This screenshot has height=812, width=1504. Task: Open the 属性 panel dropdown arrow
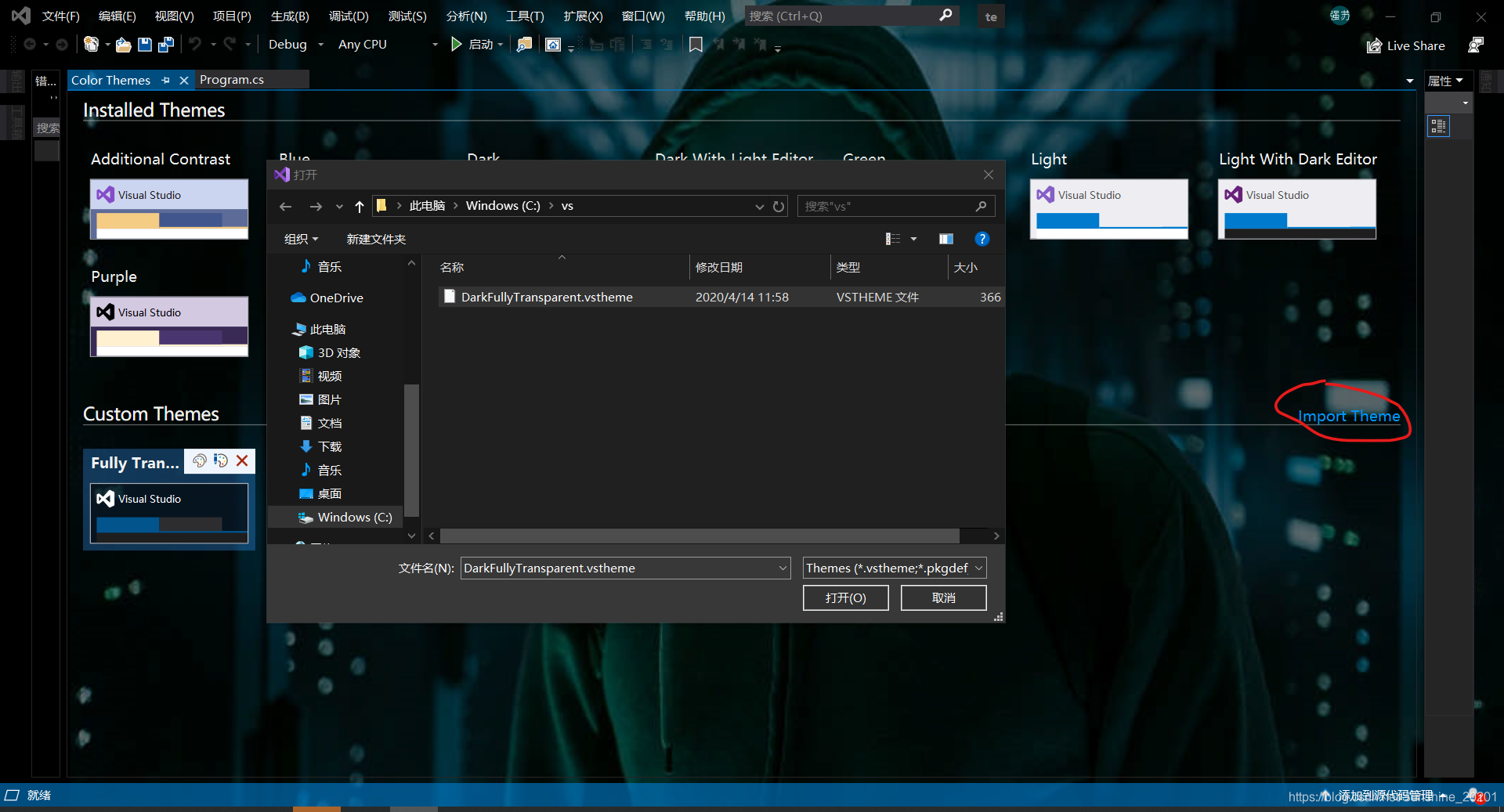(x=1460, y=81)
